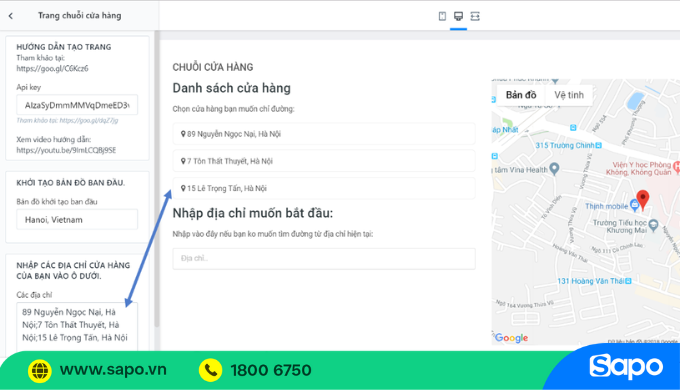
Task: Open the goo.gl/C6Kcz6 guide link
Action: pyautogui.click(x=52, y=68)
